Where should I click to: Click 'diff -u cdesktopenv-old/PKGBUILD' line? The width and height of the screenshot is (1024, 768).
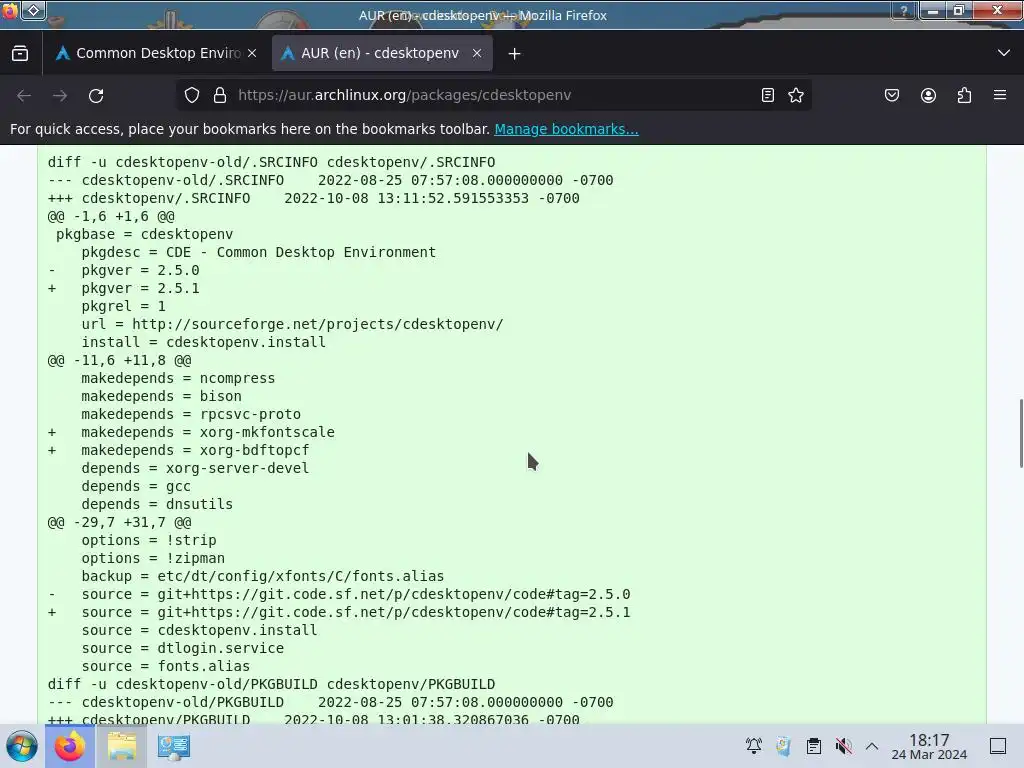(271, 684)
